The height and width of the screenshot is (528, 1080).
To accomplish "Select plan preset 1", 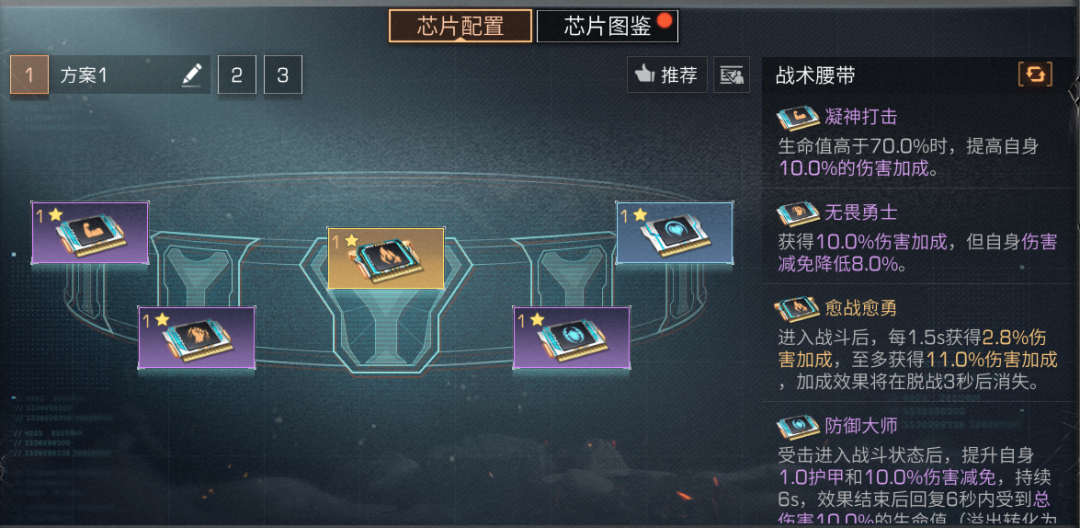I will coord(29,74).
